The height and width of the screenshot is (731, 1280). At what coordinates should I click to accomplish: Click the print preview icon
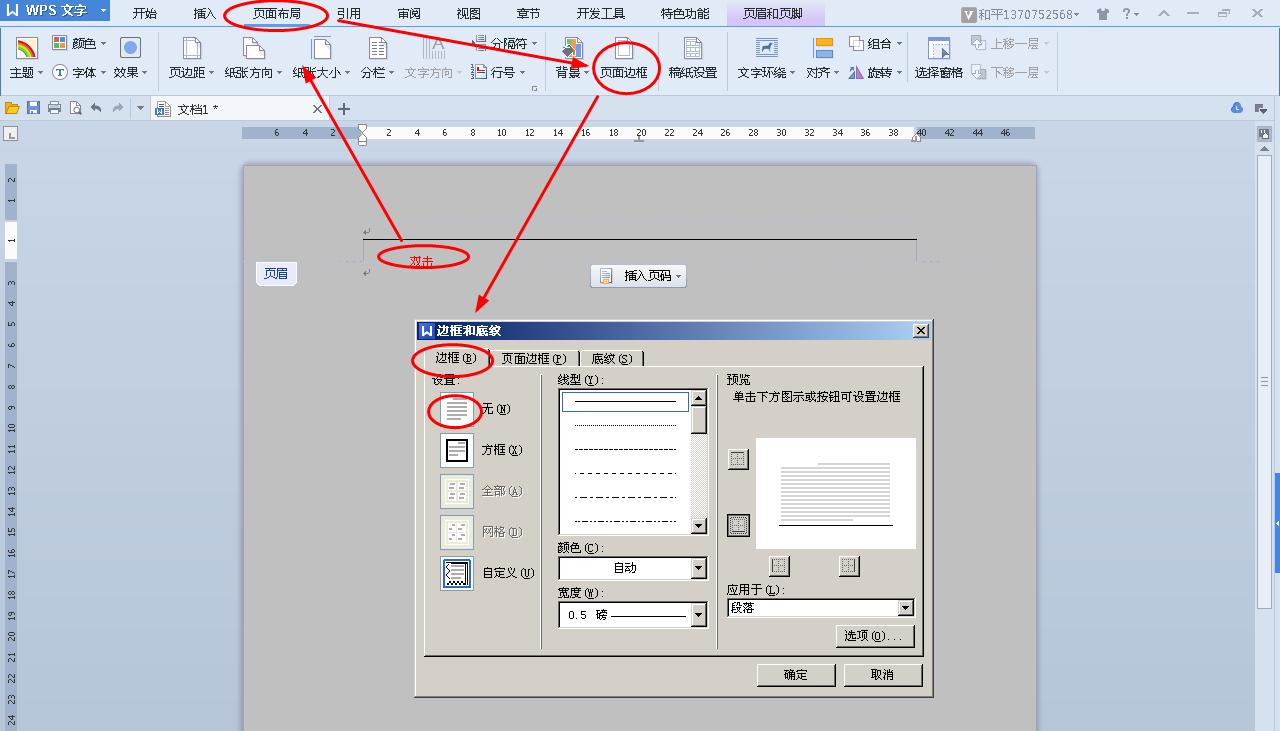pyautogui.click(x=75, y=108)
